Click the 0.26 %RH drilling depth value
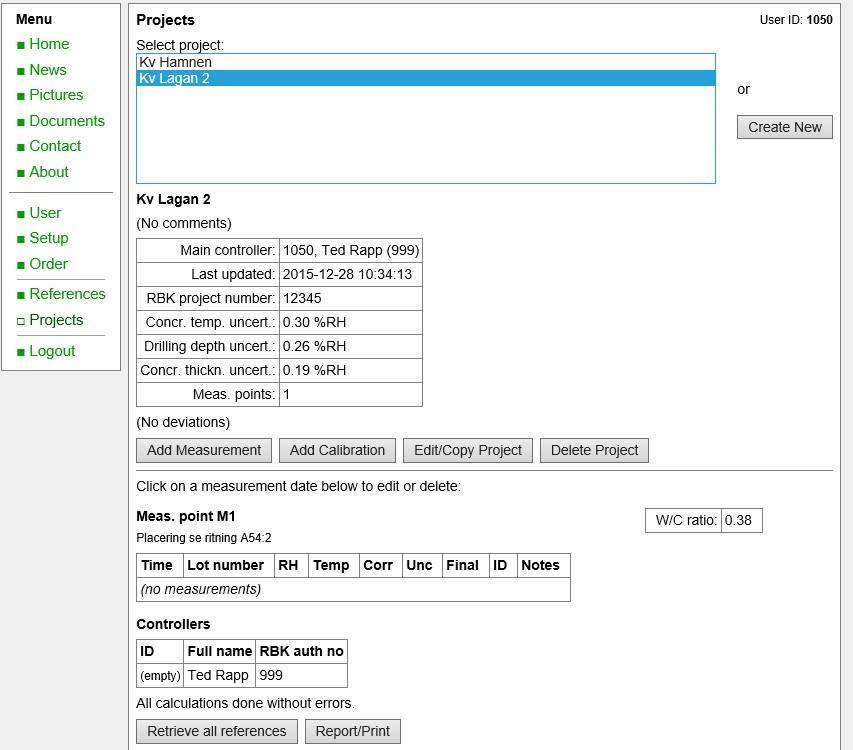853x750 pixels. click(351, 346)
